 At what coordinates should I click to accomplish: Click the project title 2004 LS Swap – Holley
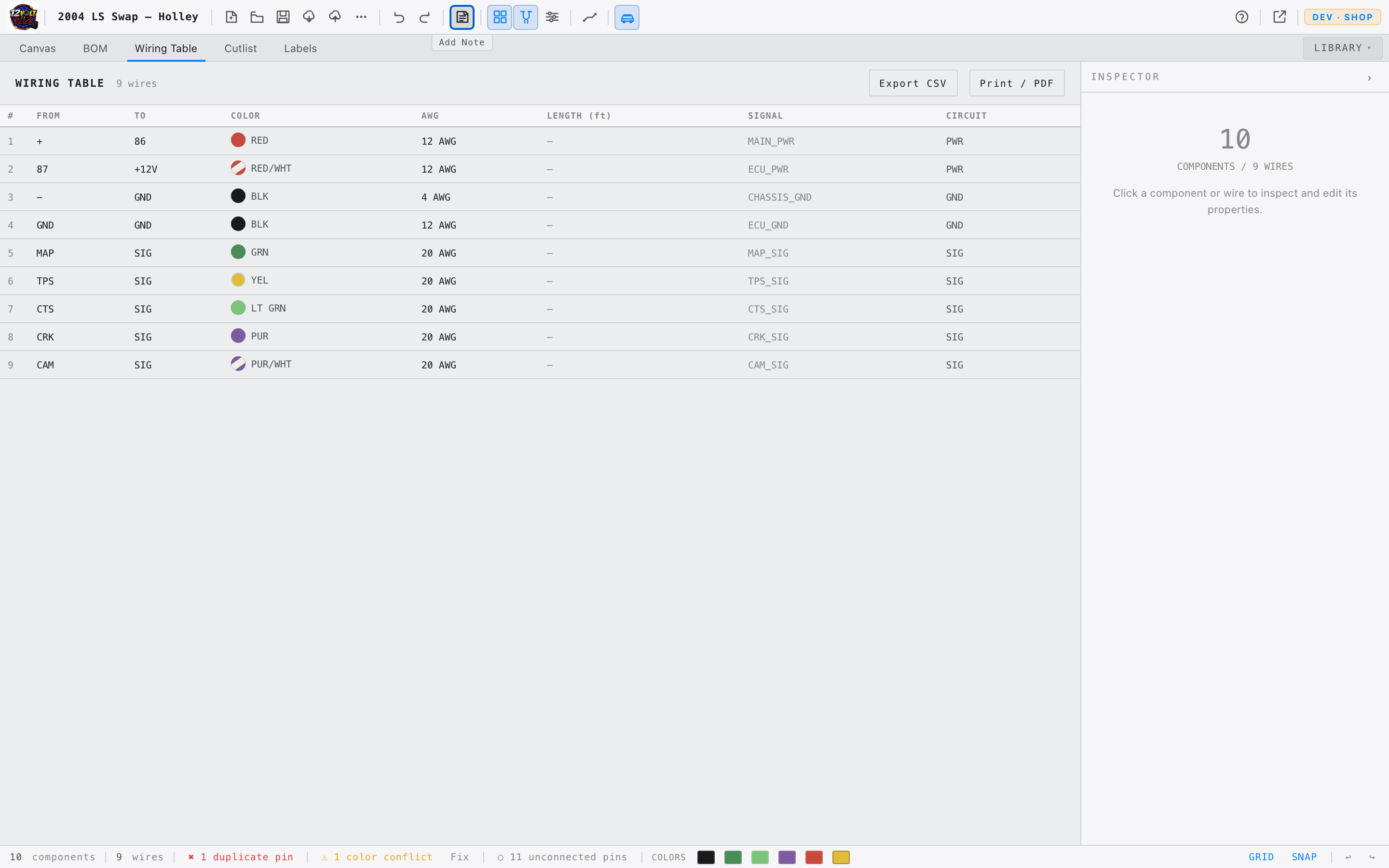click(x=128, y=17)
